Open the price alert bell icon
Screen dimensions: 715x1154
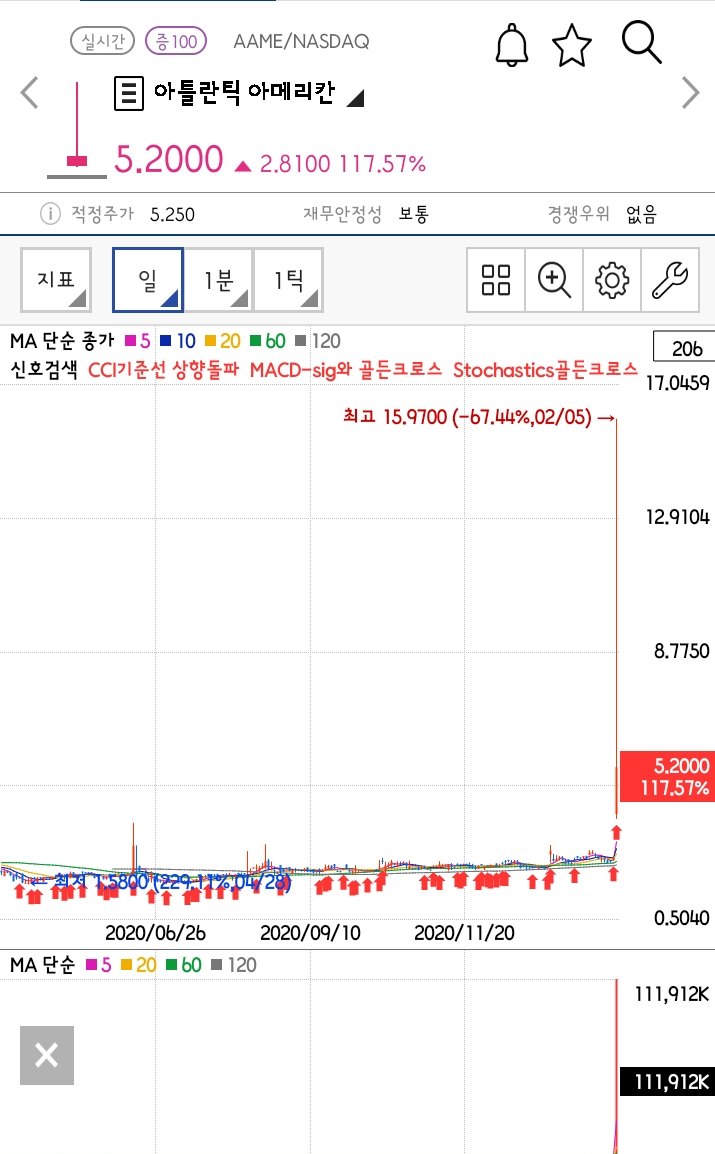point(511,45)
